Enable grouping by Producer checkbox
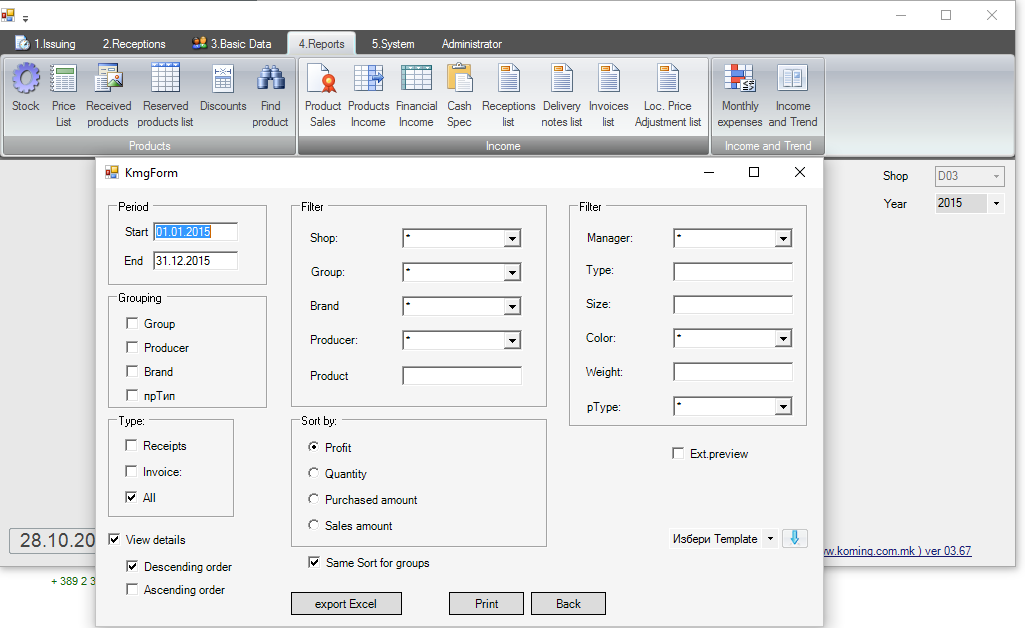Viewport: 1025px width, 628px height. pyautogui.click(x=133, y=348)
